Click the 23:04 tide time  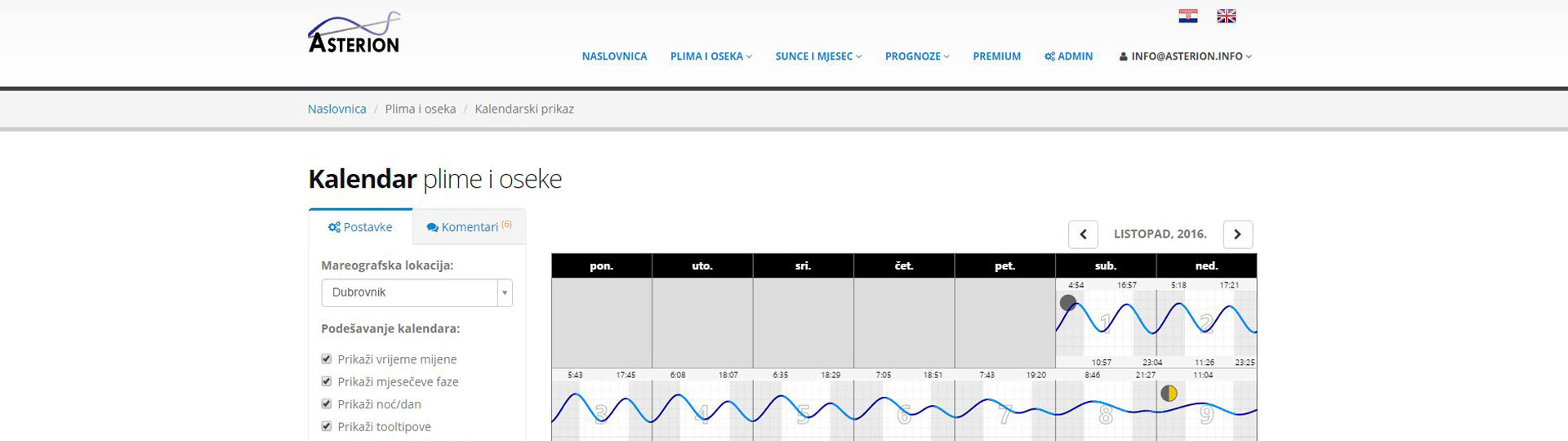[x=1152, y=362]
